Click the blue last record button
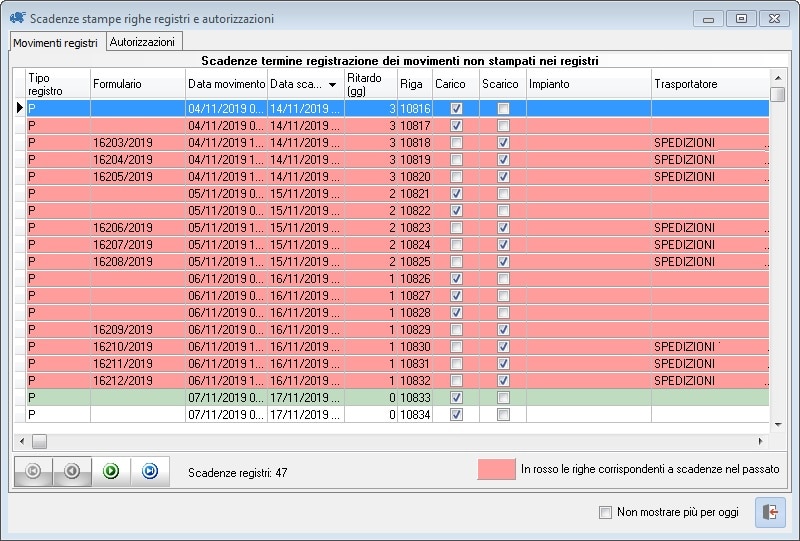The height and width of the screenshot is (541, 800). coord(150,471)
